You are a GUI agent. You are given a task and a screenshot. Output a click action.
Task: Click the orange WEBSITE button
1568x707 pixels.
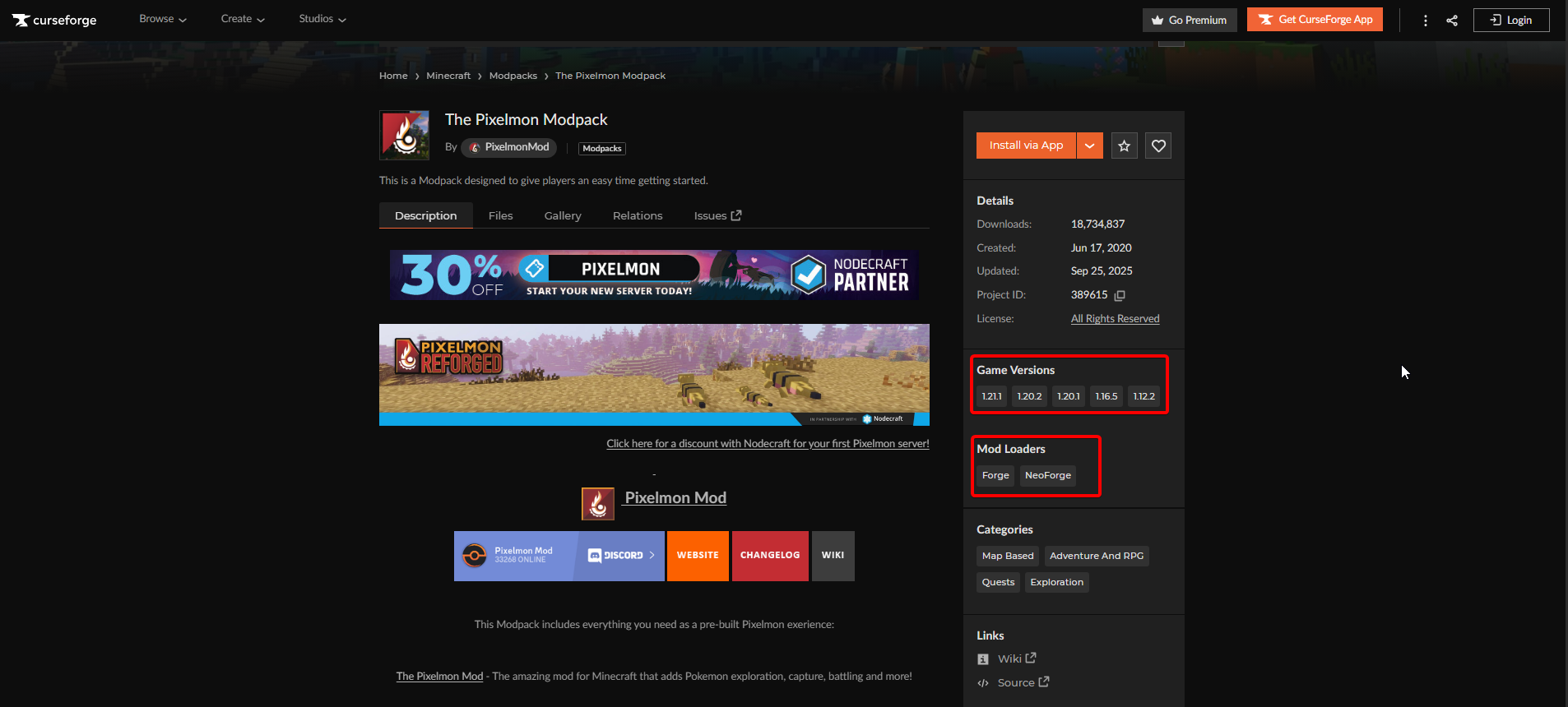698,556
